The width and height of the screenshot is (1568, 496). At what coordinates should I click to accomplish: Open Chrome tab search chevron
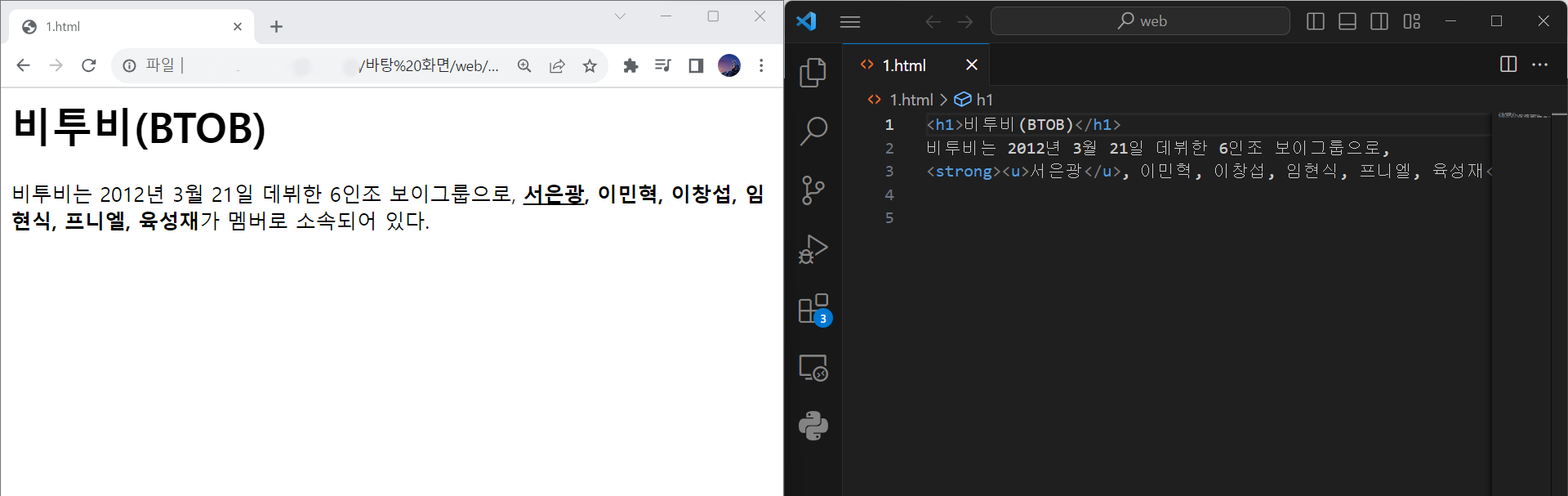[620, 16]
